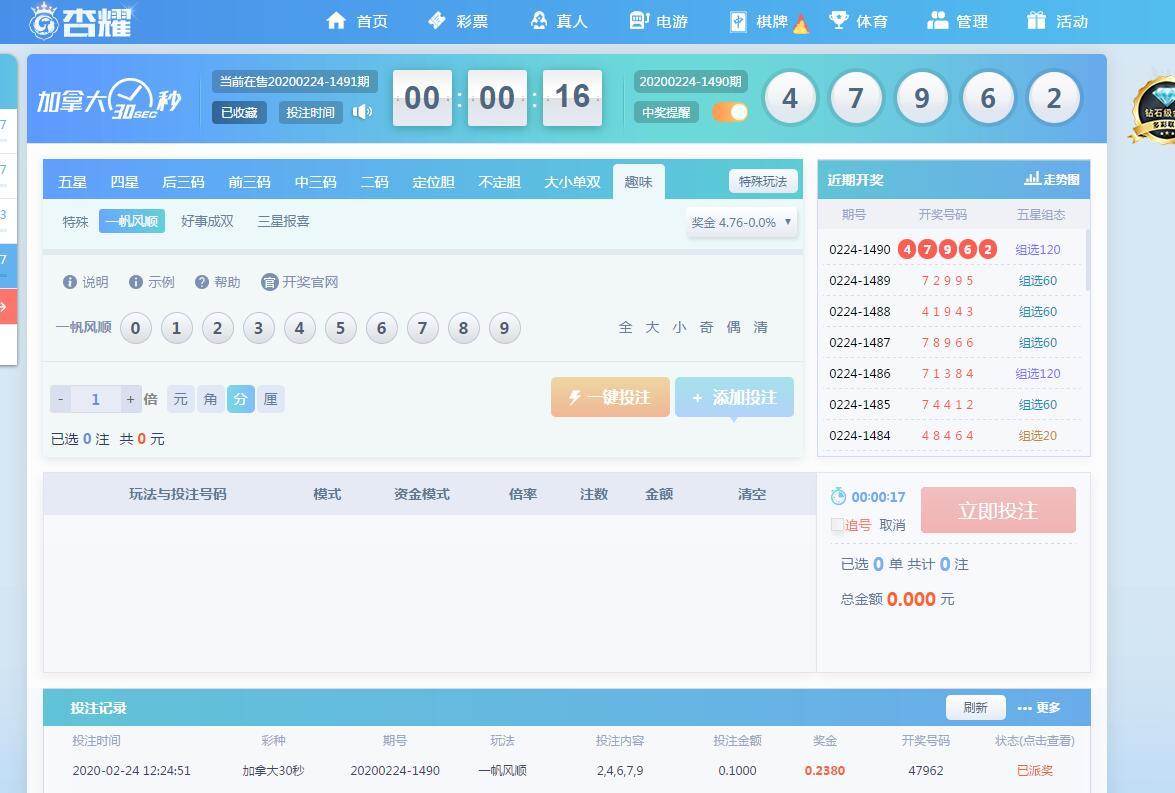1175x793 pixels.
Task: Click the 示例 example icon
Action: pyautogui.click(x=136, y=282)
